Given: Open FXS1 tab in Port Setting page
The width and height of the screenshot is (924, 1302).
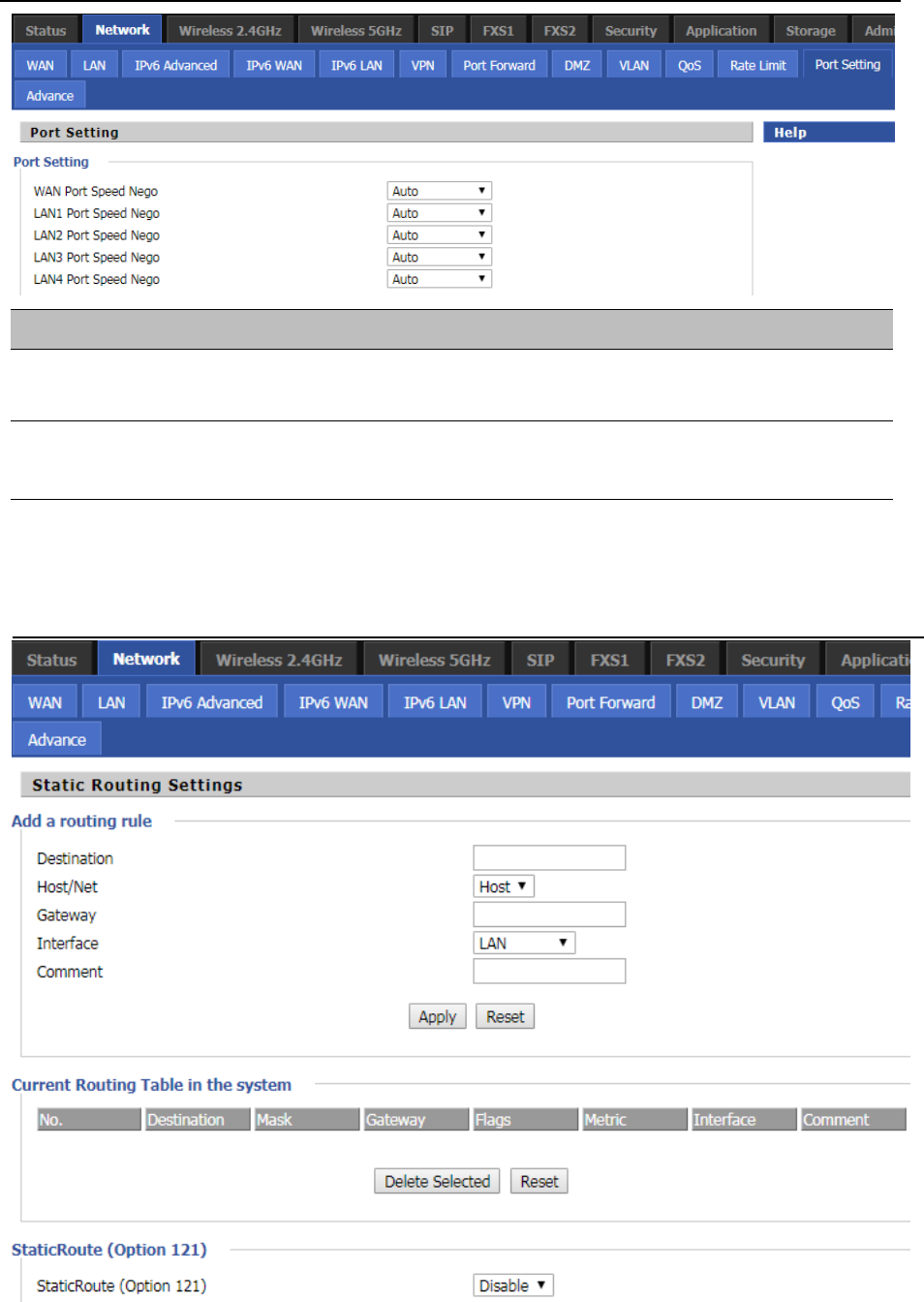Looking at the screenshot, I should click(499, 30).
